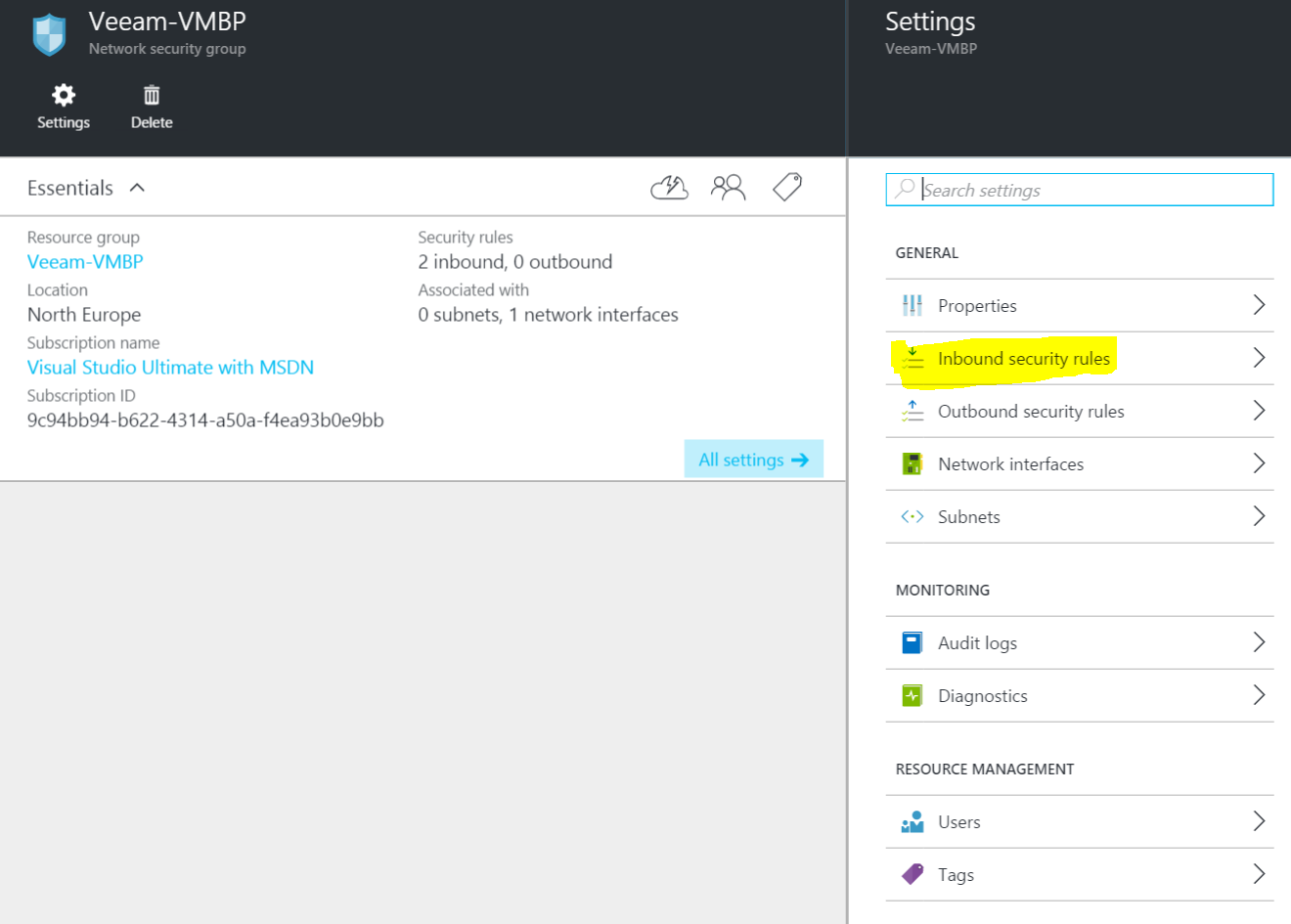1291x924 pixels.
Task: Click the purple Tags icon in settings
Action: pyautogui.click(x=912, y=874)
